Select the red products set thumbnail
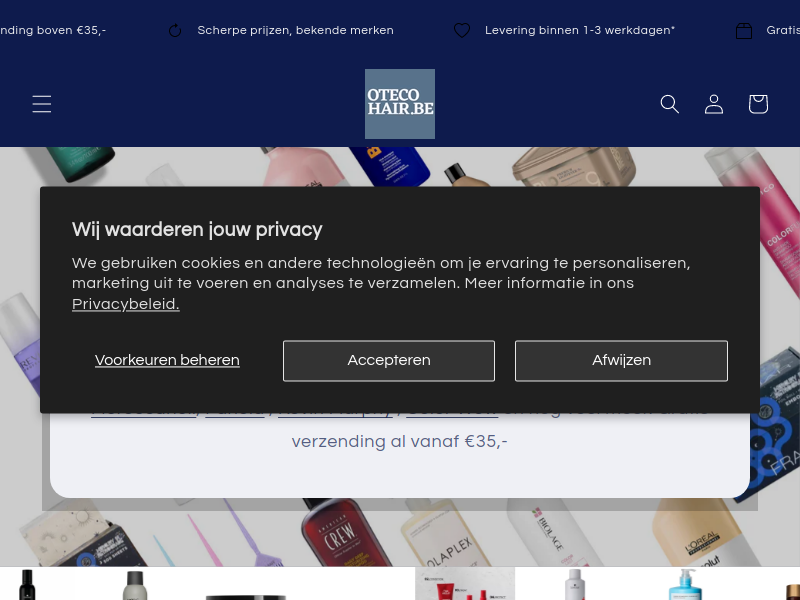Viewport: 800px width, 600px height. [465, 584]
